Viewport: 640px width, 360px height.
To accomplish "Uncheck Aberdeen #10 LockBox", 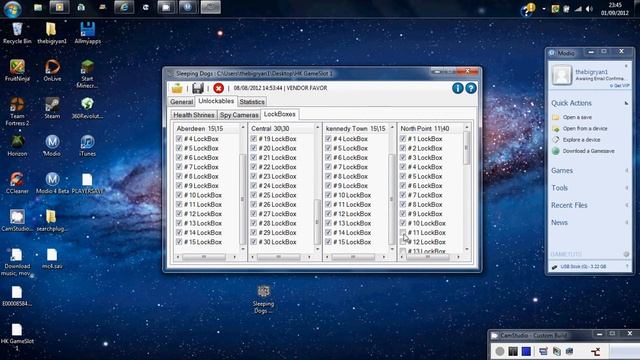I will [x=179, y=195].
